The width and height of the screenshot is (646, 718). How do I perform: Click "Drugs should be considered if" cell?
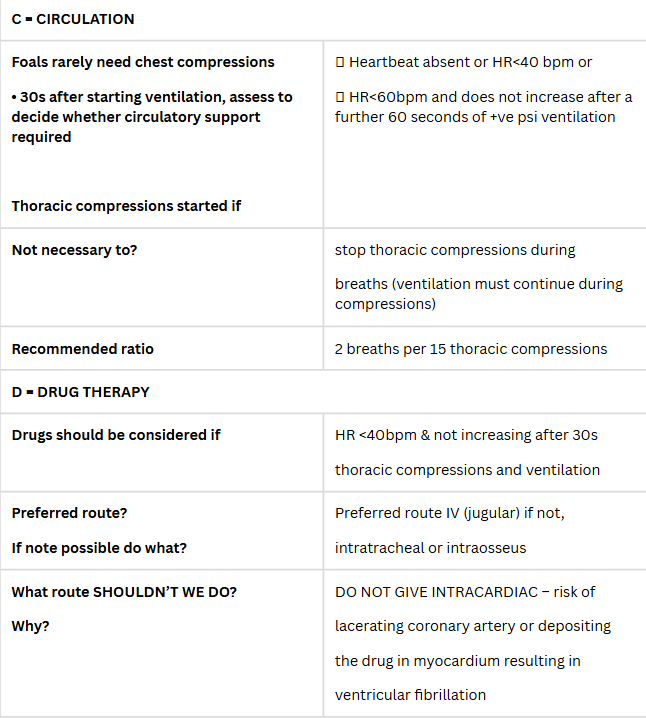point(116,435)
